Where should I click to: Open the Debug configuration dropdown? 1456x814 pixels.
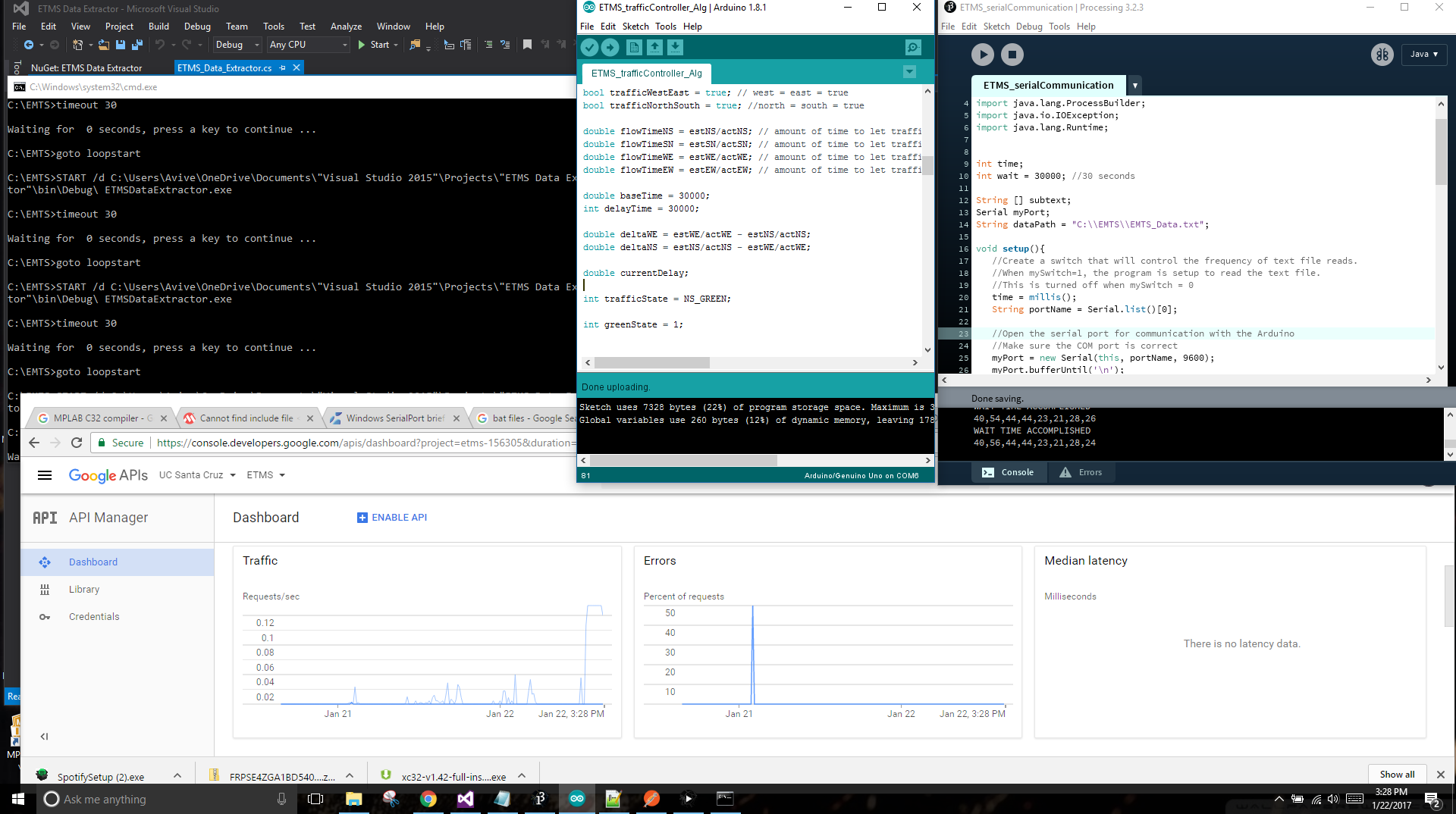(237, 45)
